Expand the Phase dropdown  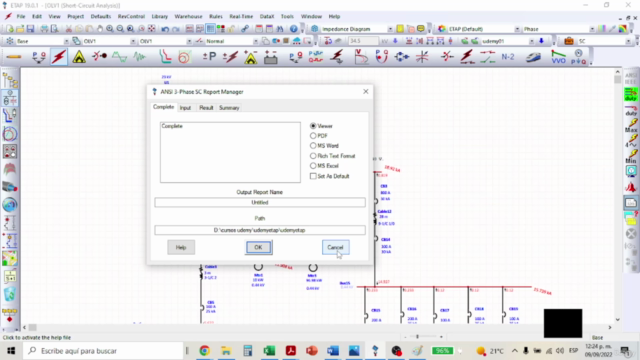click(x=592, y=29)
